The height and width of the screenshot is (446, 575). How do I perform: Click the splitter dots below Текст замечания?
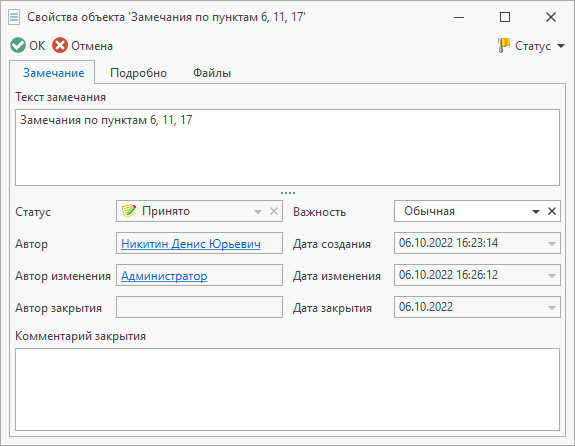click(288, 193)
